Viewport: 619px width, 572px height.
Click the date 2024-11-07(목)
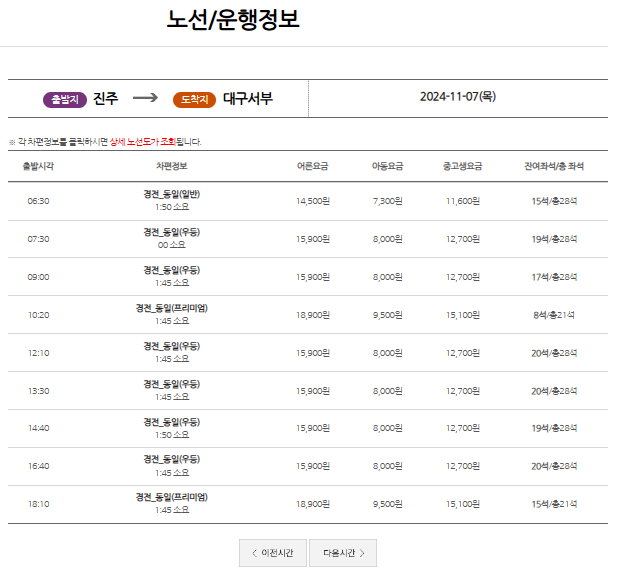(x=458, y=97)
